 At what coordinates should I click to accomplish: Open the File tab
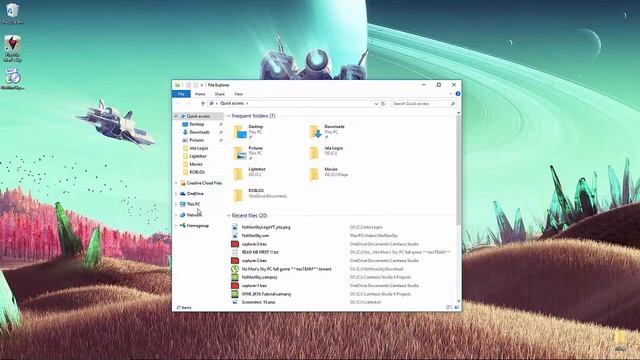181,94
